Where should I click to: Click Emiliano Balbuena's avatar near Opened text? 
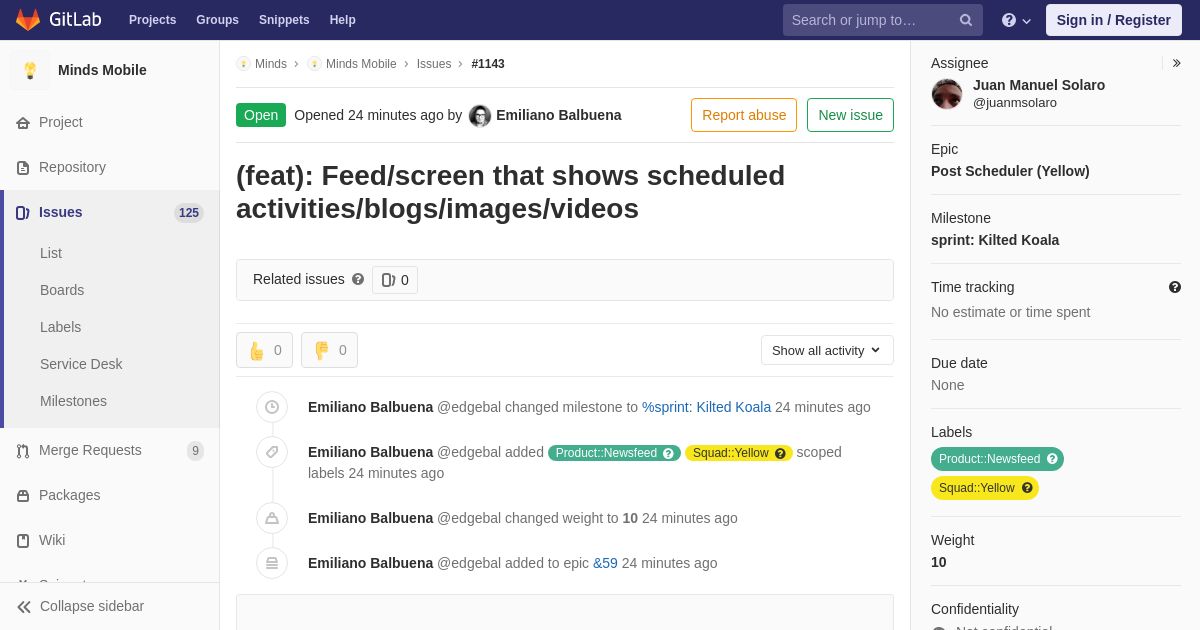tap(480, 116)
